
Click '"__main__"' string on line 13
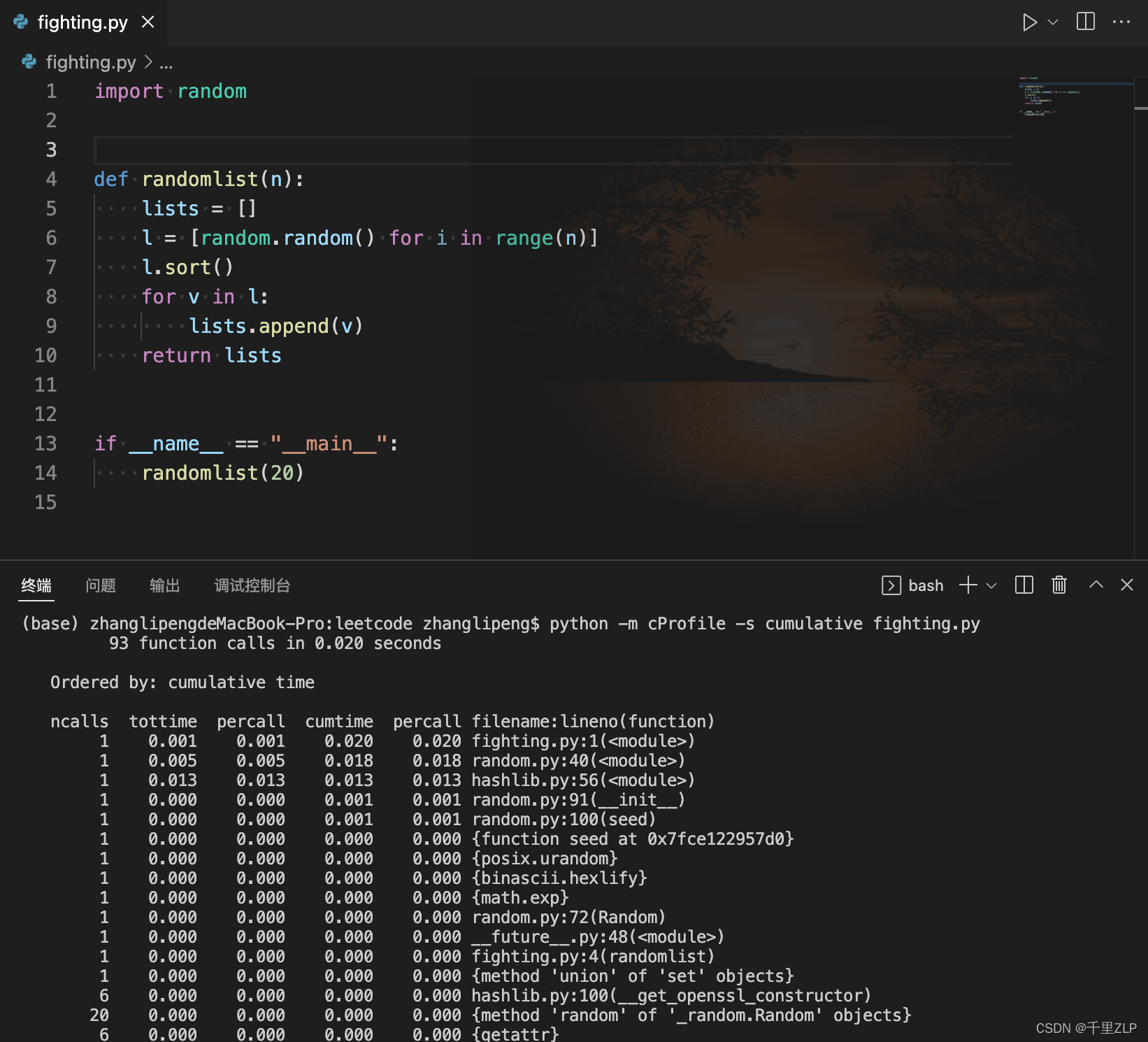coord(329,443)
